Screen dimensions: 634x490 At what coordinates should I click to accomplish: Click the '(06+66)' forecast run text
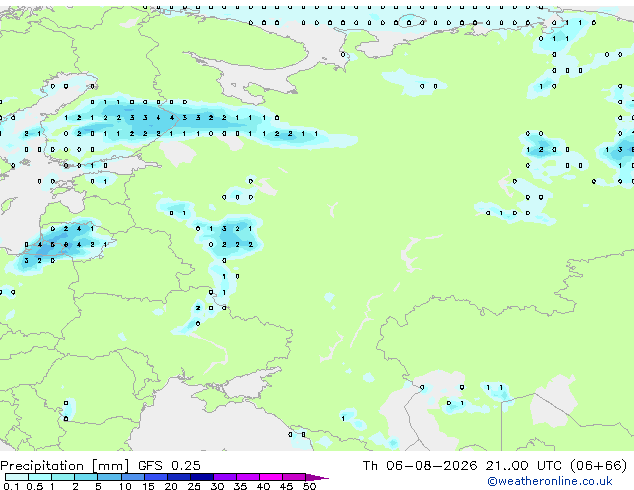598,466
